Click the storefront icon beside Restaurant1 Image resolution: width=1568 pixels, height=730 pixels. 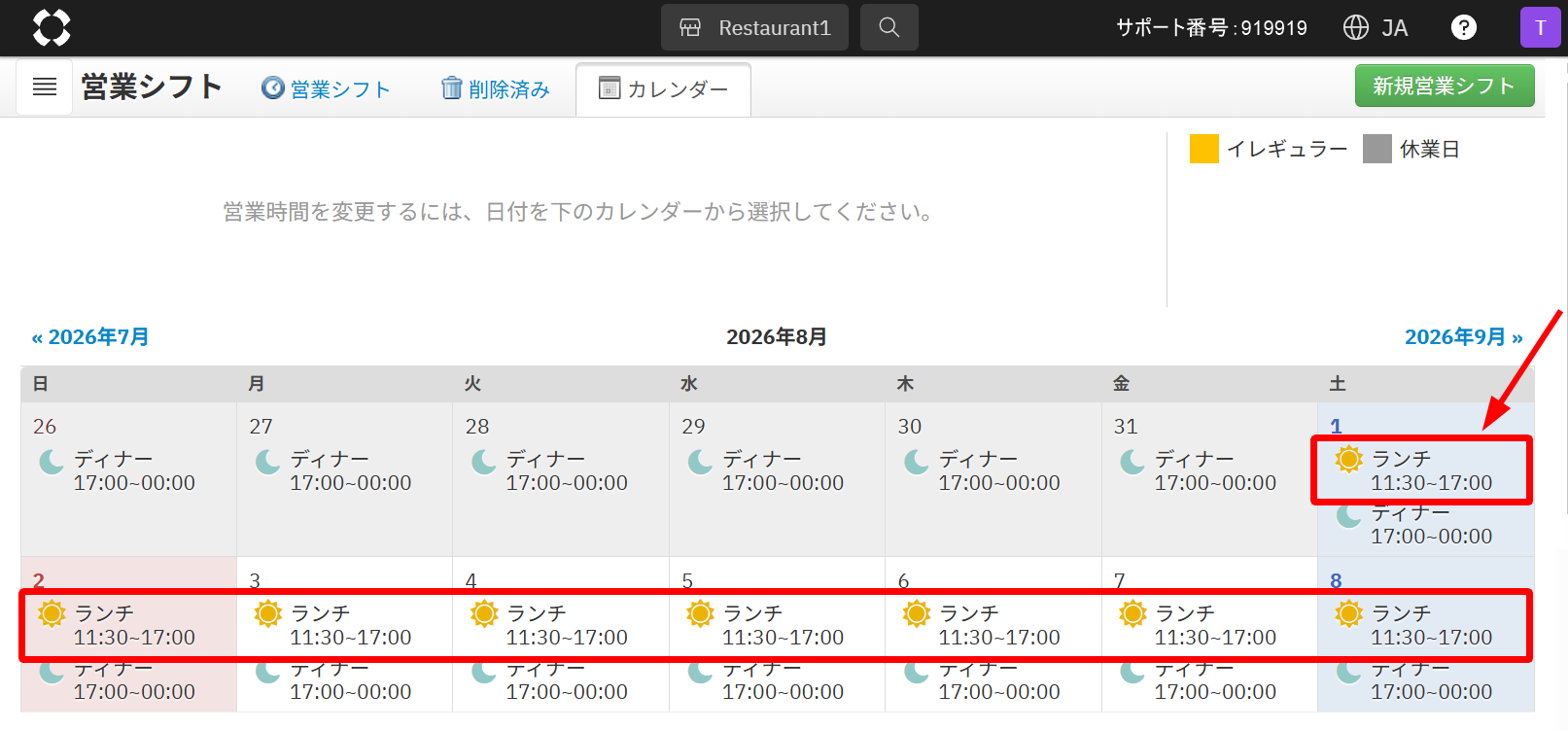pyautogui.click(x=690, y=27)
